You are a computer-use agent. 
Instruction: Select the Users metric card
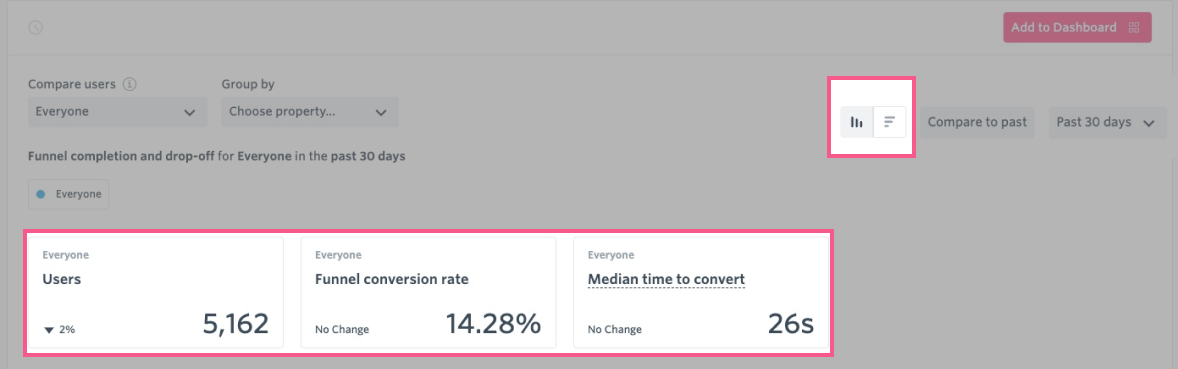pos(156,292)
